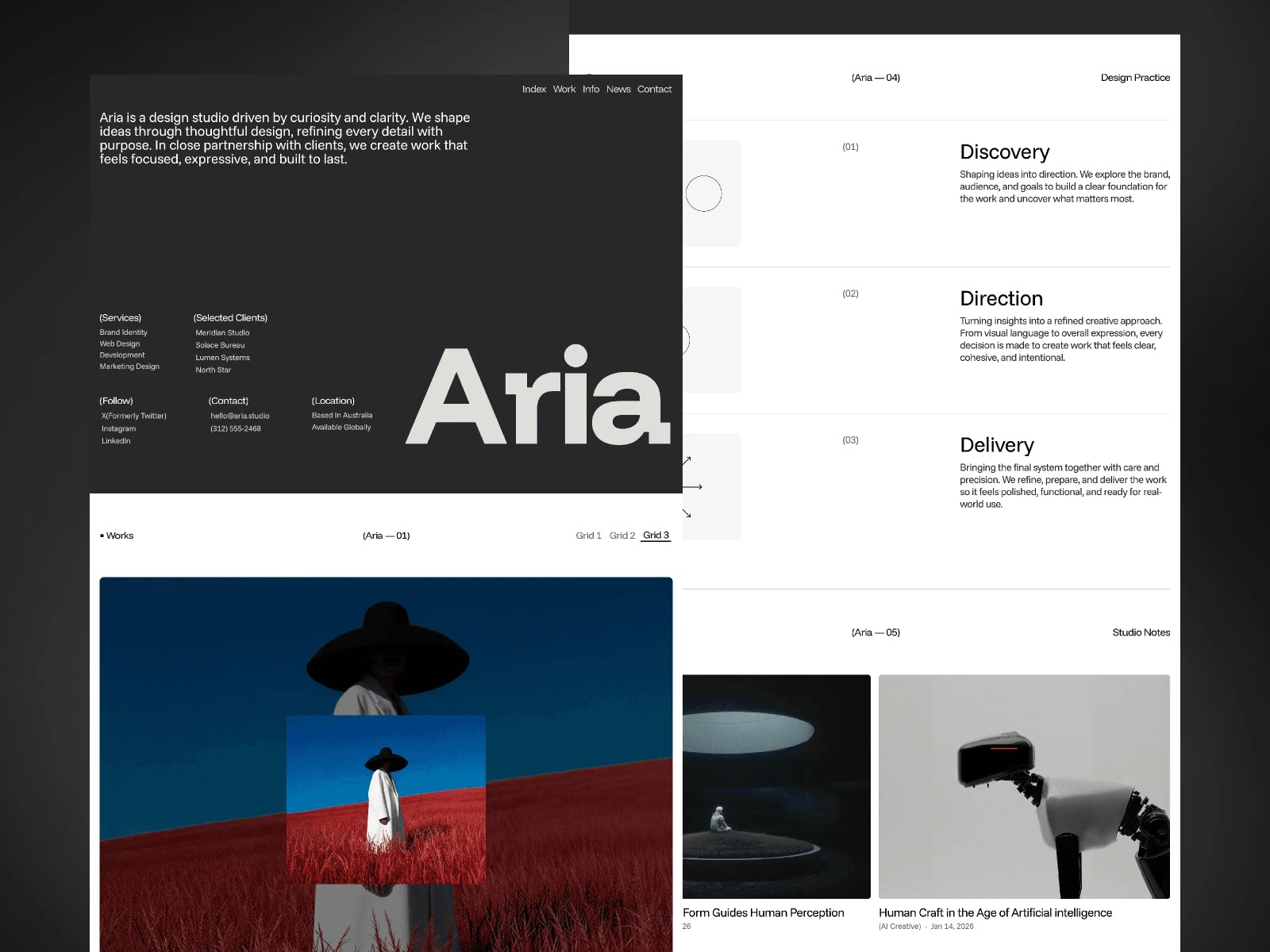
Task: Open the Work section from the navigation
Action: [x=564, y=89]
